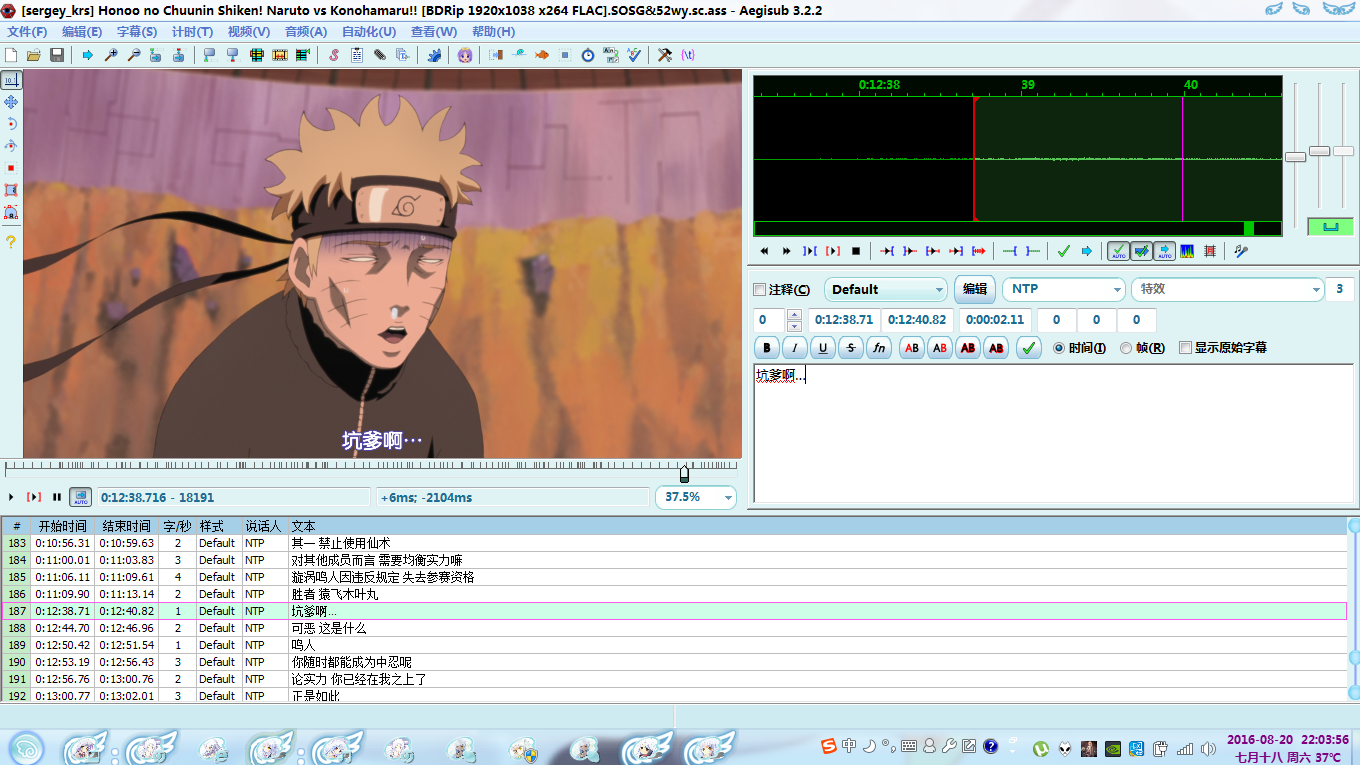Open the NTP actor dropdown
Viewport: 1360px width, 765px height.
[x=1064, y=289]
